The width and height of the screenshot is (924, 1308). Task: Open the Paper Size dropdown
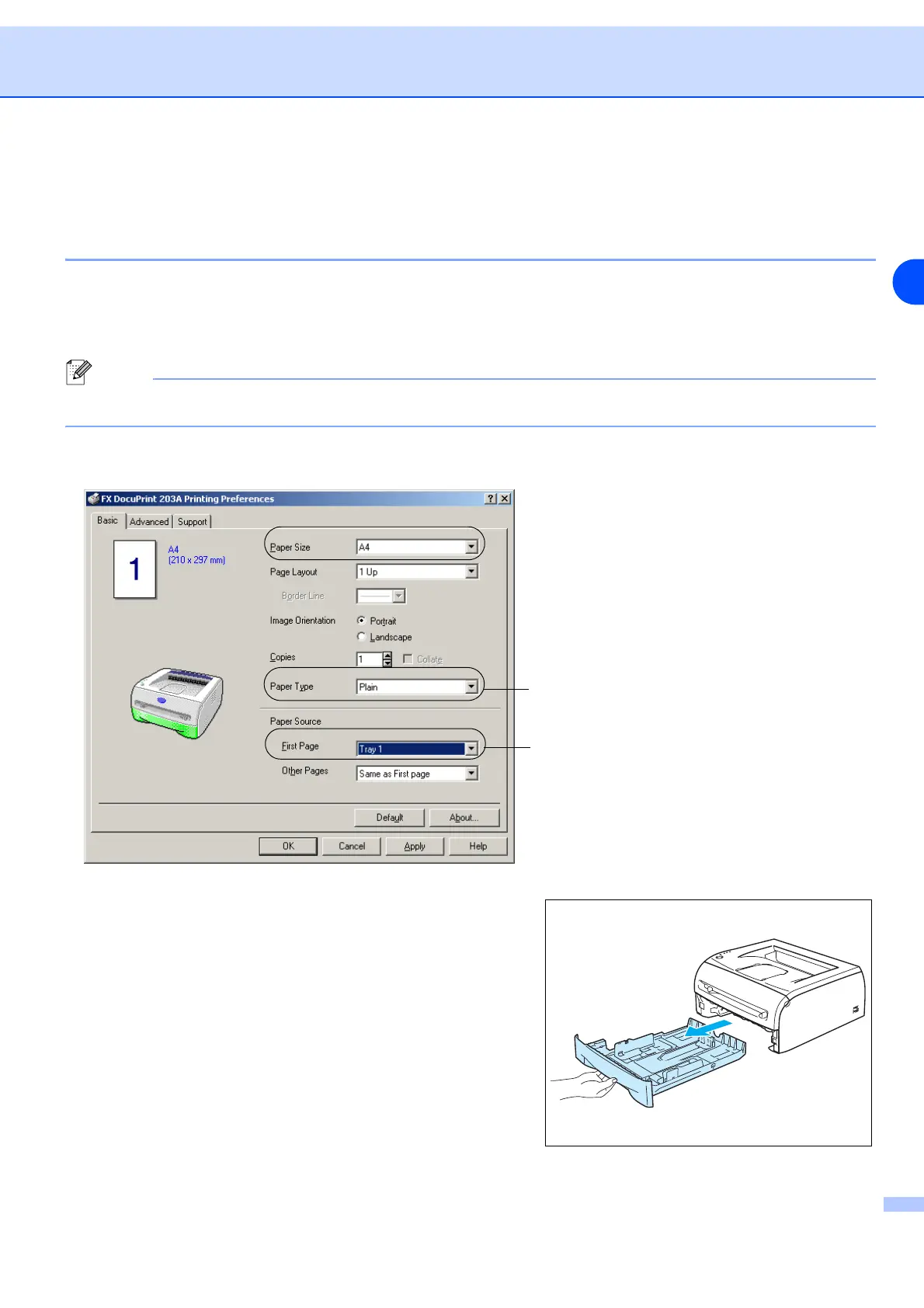click(417, 547)
